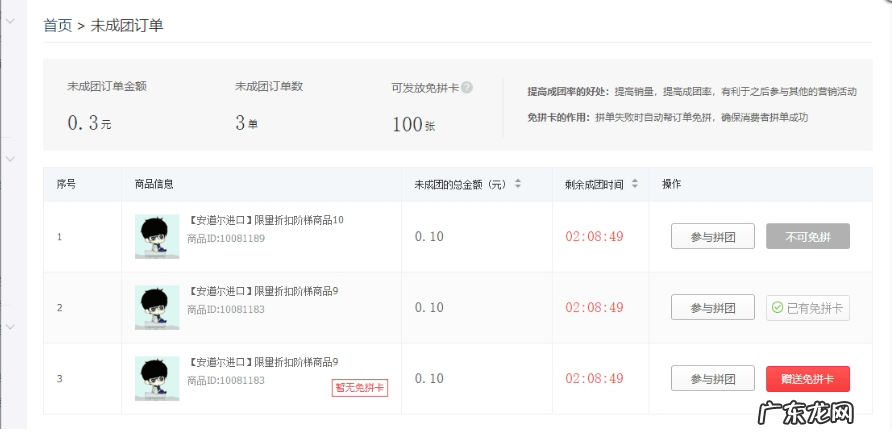Click 参与拼团 for row 3 product
Screen dimensions: 892x442
tap(712, 379)
